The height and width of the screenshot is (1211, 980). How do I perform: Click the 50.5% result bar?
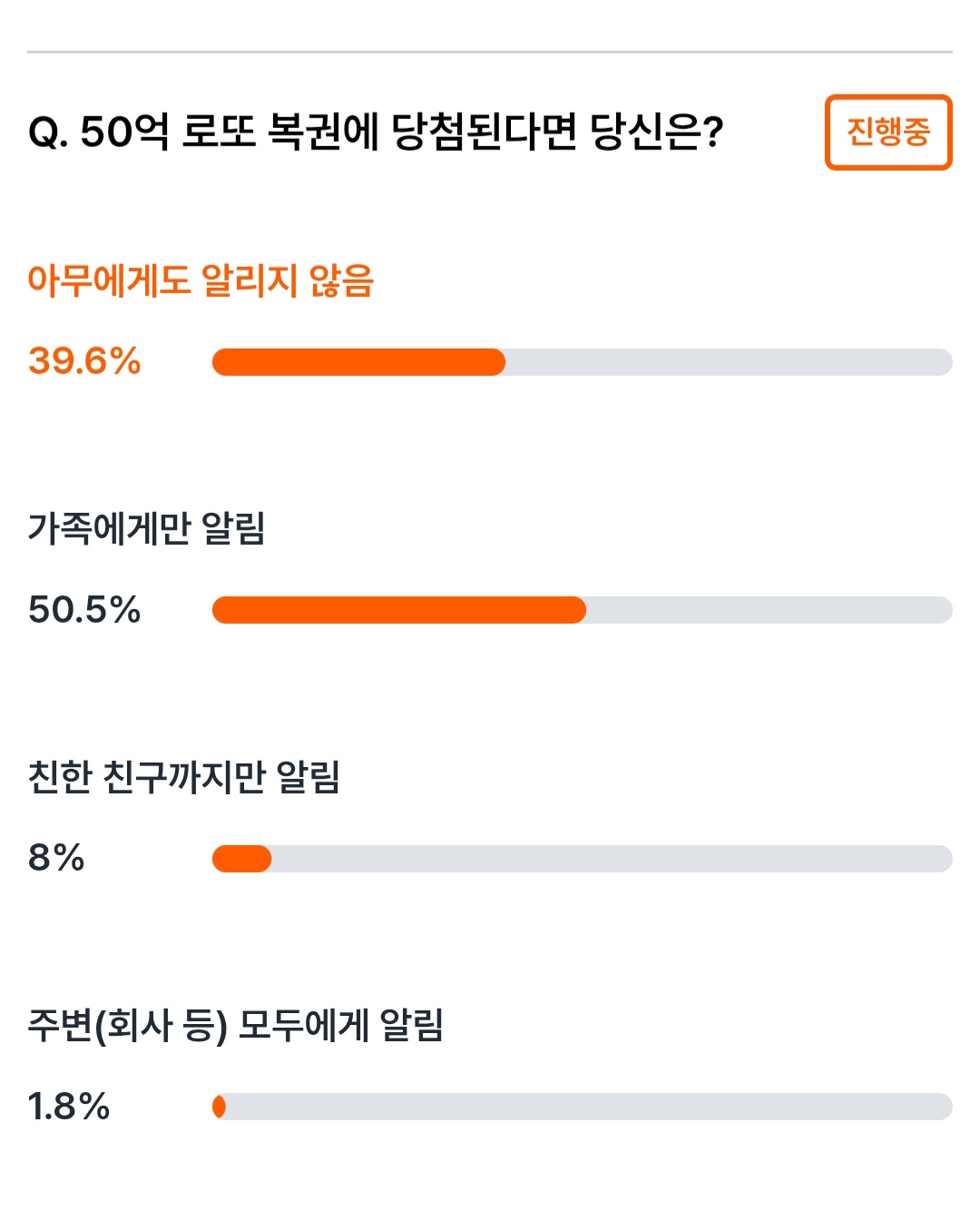click(x=582, y=610)
